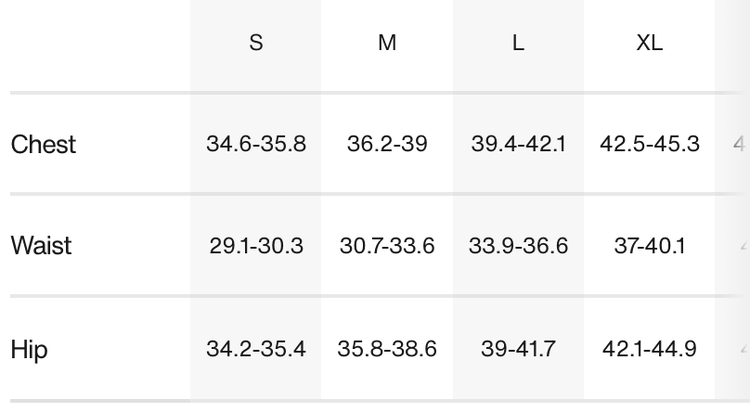Select hip value 35.8-38.6 for size M

pyautogui.click(x=387, y=350)
